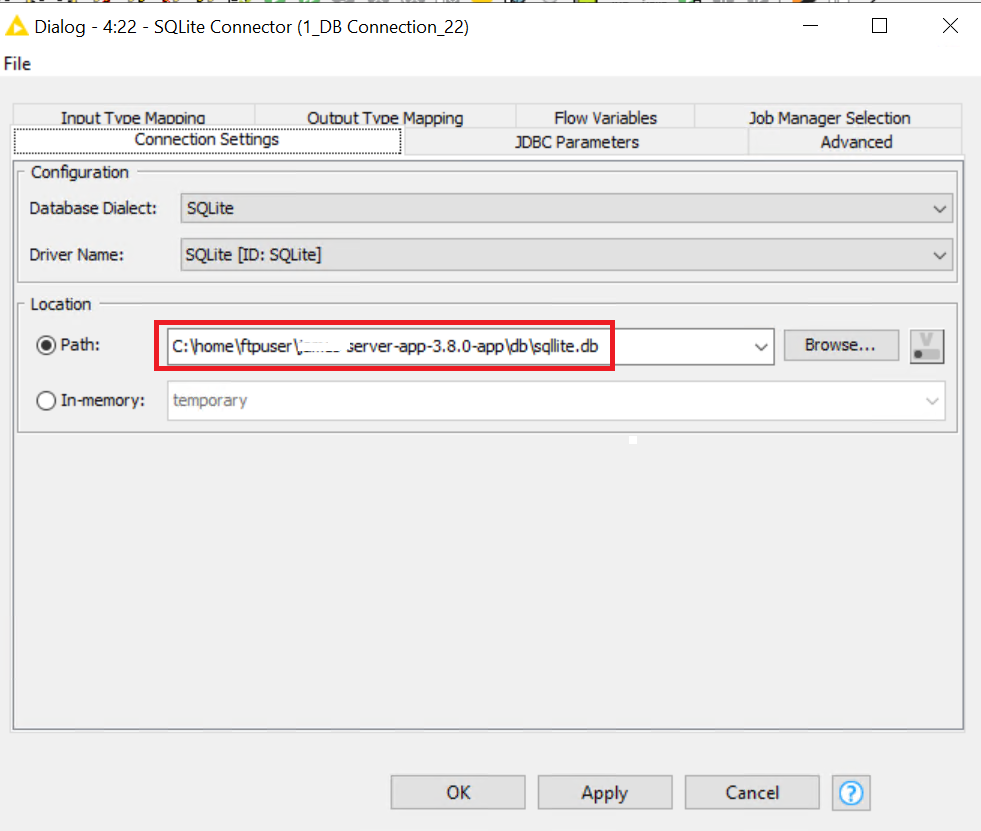The height and width of the screenshot is (831, 981).
Task: Switch to the Flow Variables tab
Action: (x=605, y=117)
